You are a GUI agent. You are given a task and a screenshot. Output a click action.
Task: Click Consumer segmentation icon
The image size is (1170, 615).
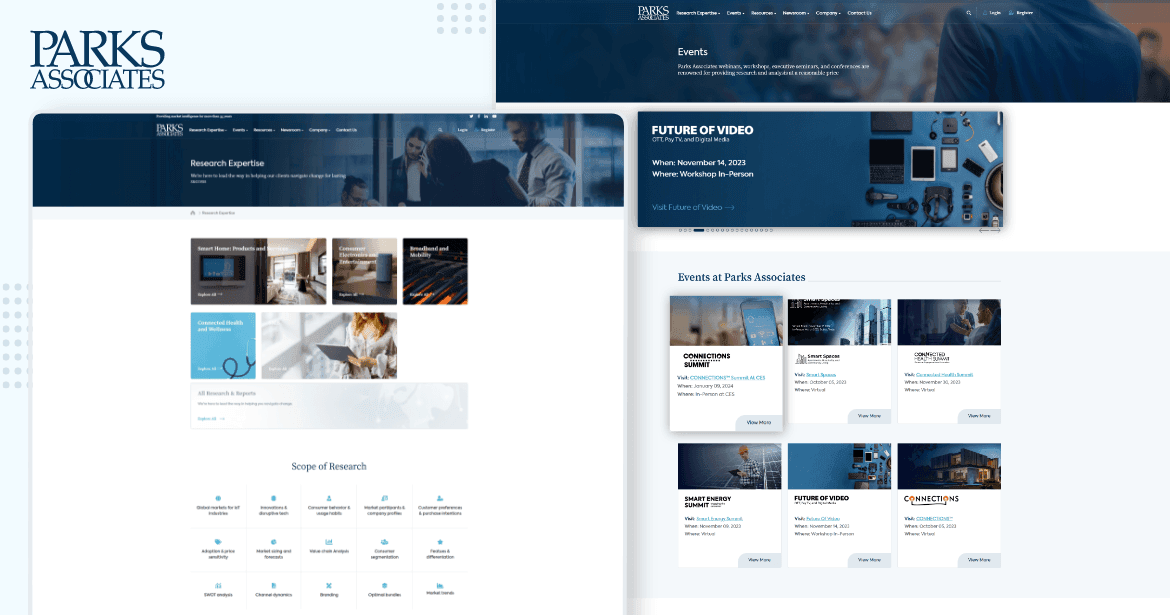coord(384,542)
